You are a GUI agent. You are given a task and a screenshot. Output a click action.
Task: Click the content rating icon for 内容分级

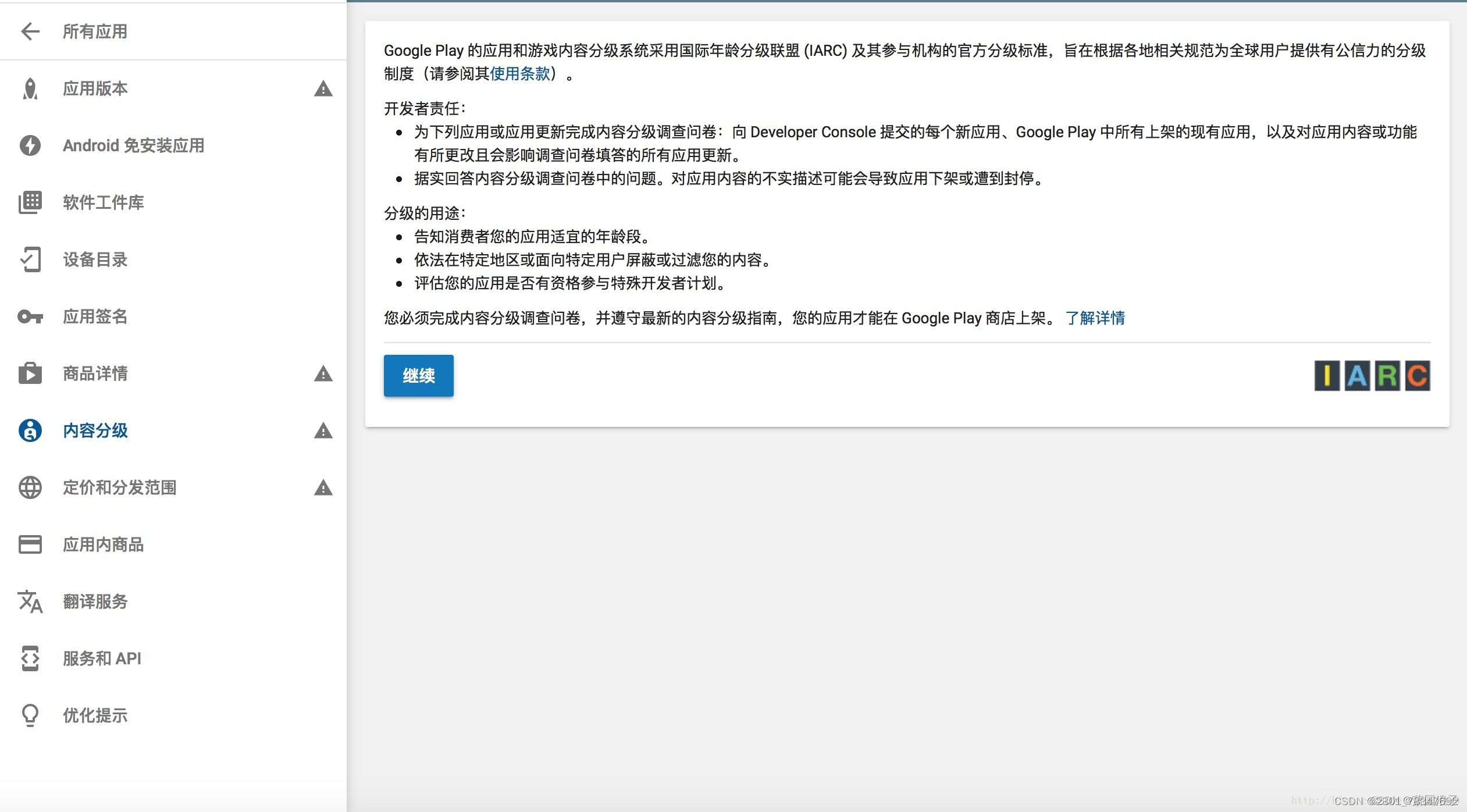click(x=30, y=430)
